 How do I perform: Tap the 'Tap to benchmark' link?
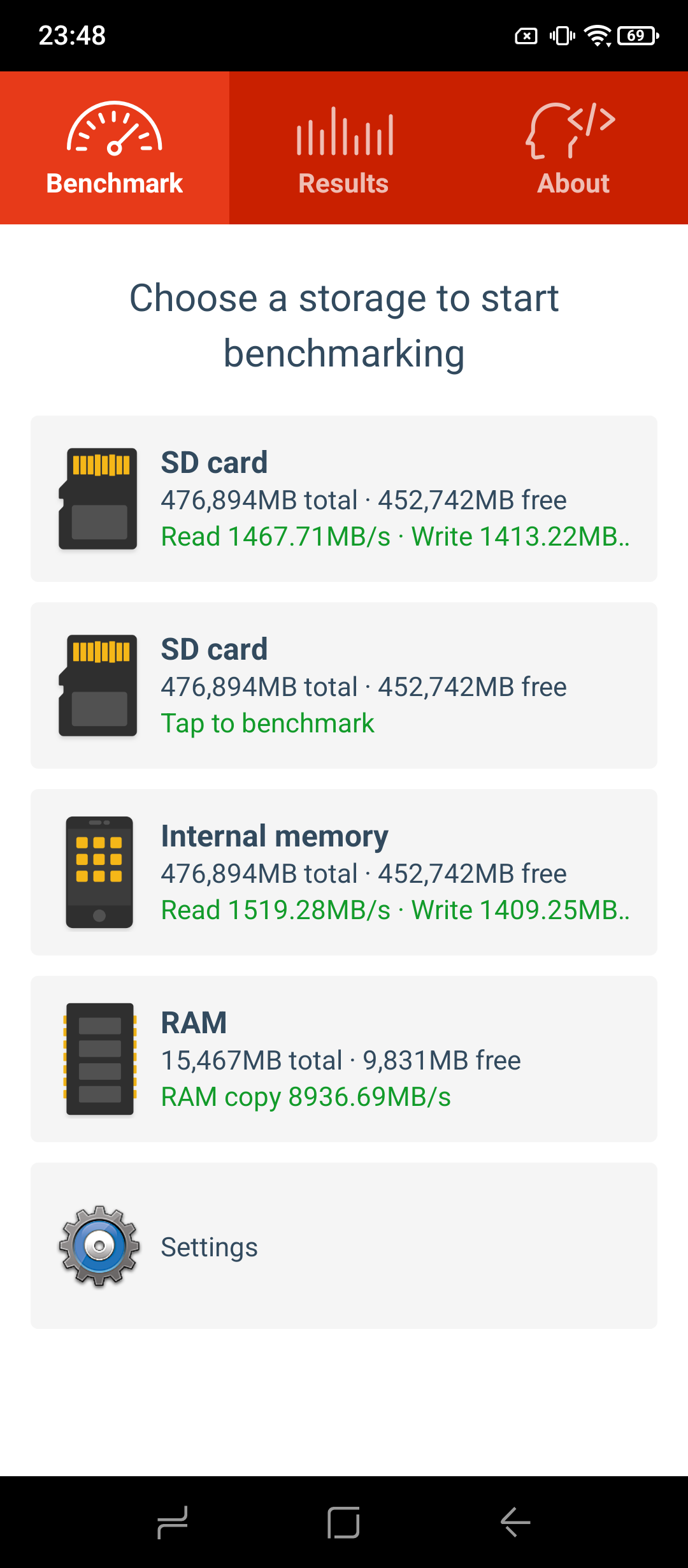tap(268, 723)
